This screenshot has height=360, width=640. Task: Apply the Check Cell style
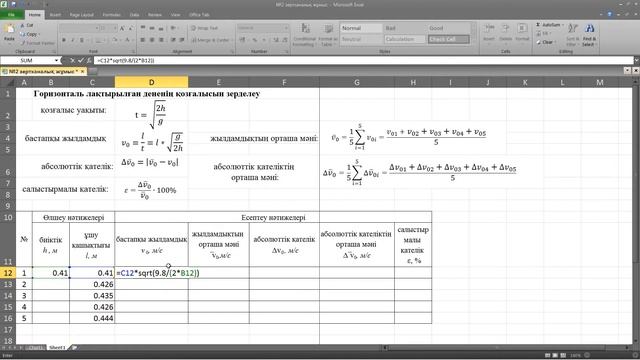448,39
